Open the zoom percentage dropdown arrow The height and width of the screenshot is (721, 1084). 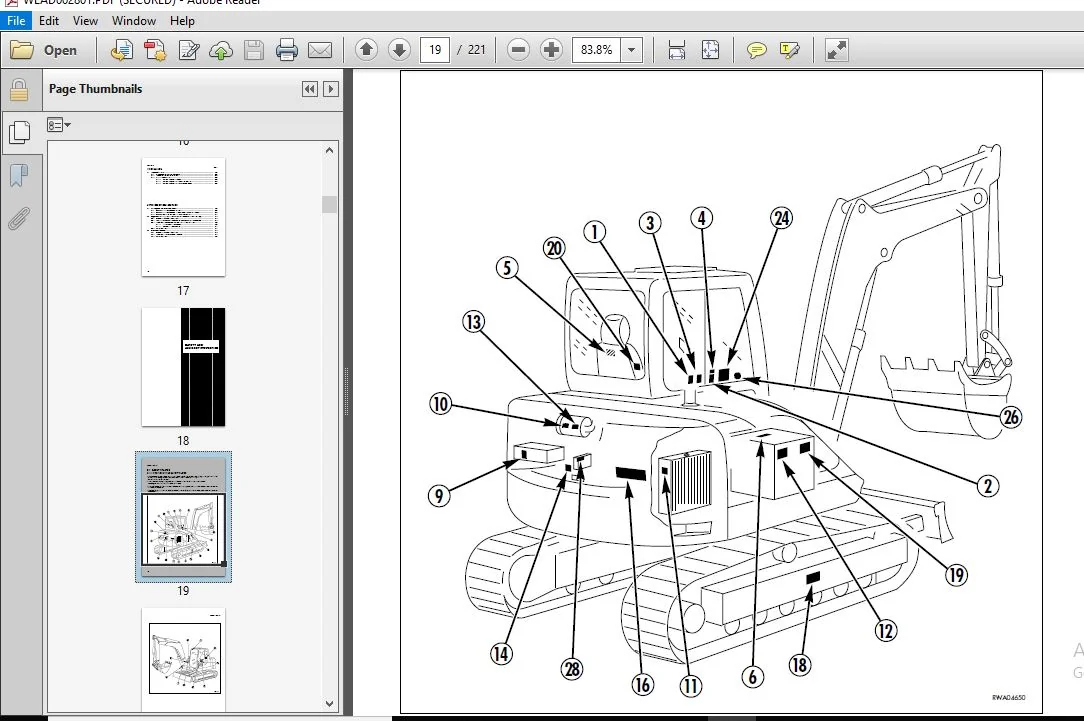(x=631, y=50)
